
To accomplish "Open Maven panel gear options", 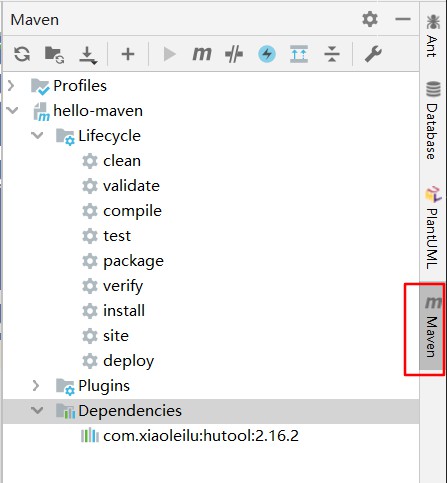I will (370, 19).
